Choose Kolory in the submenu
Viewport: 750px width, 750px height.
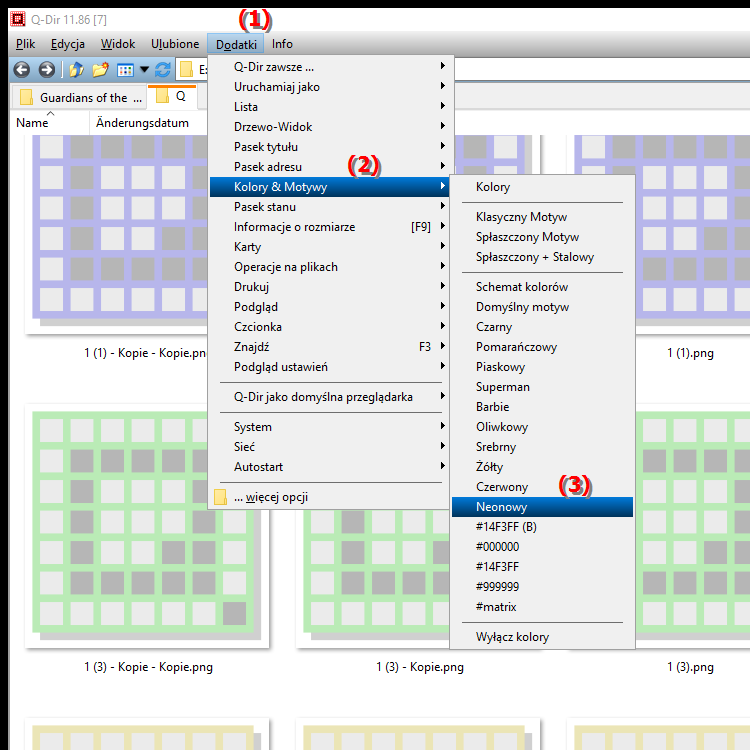tap(542, 187)
